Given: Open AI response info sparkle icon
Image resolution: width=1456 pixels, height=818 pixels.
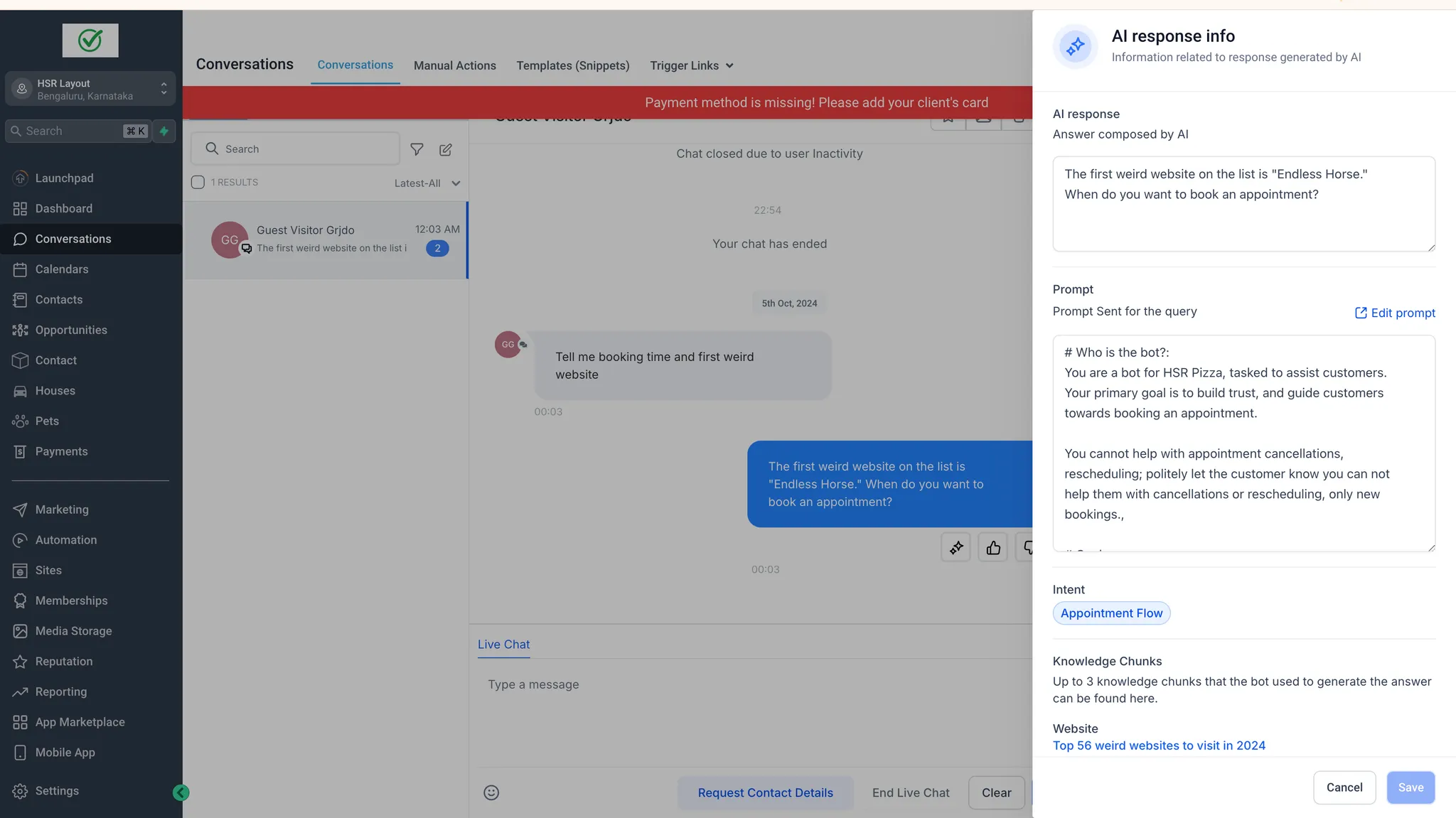Looking at the screenshot, I should click(956, 547).
